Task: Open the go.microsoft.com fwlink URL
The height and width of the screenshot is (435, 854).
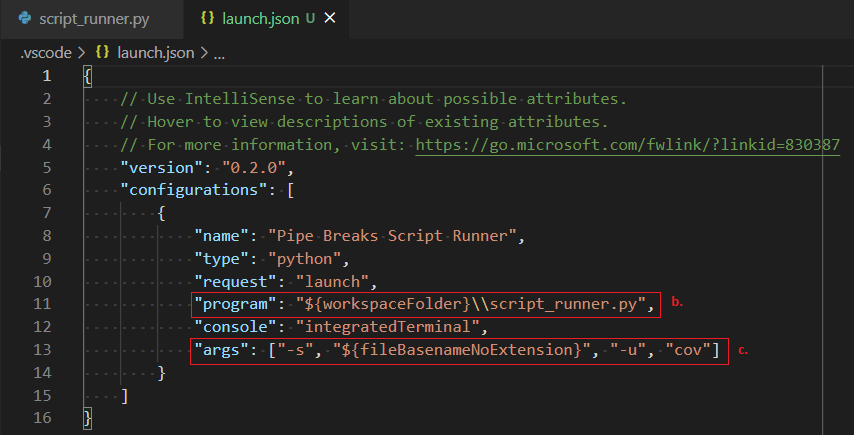Action: click(x=627, y=145)
